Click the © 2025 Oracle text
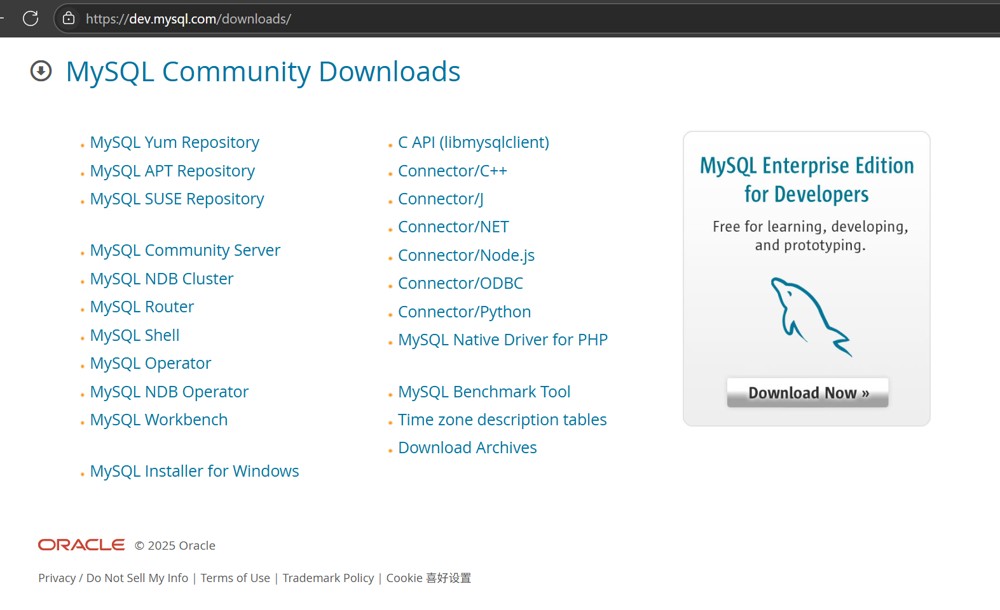 pyautogui.click(x=175, y=546)
